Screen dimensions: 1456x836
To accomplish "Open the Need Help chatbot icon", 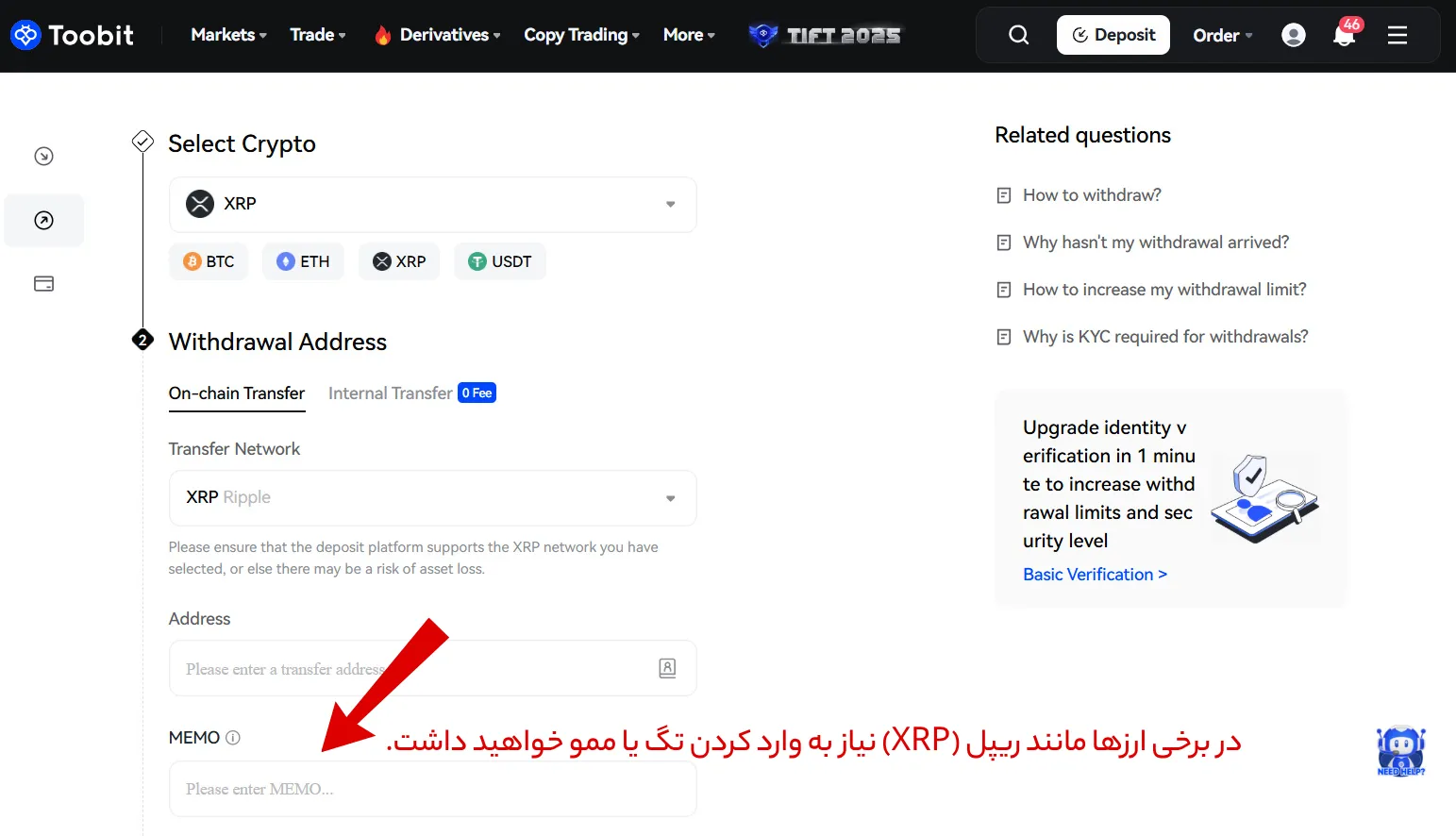I will tap(1401, 751).
